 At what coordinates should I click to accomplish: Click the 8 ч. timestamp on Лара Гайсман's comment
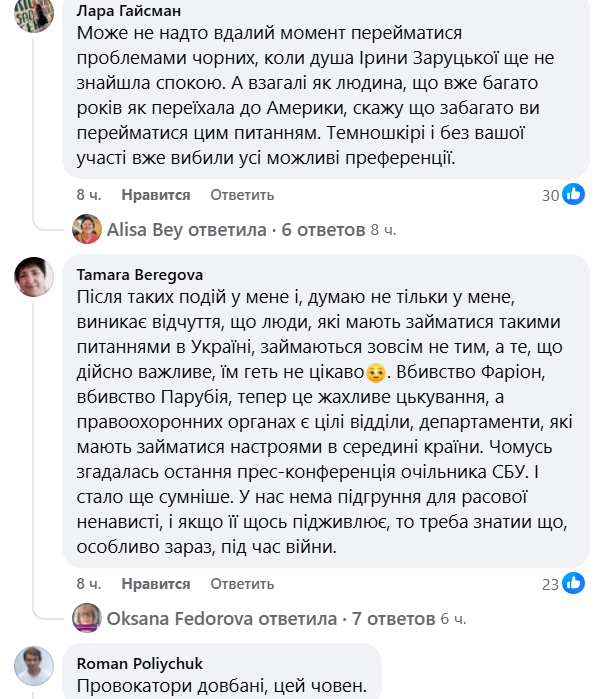(88, 195)
